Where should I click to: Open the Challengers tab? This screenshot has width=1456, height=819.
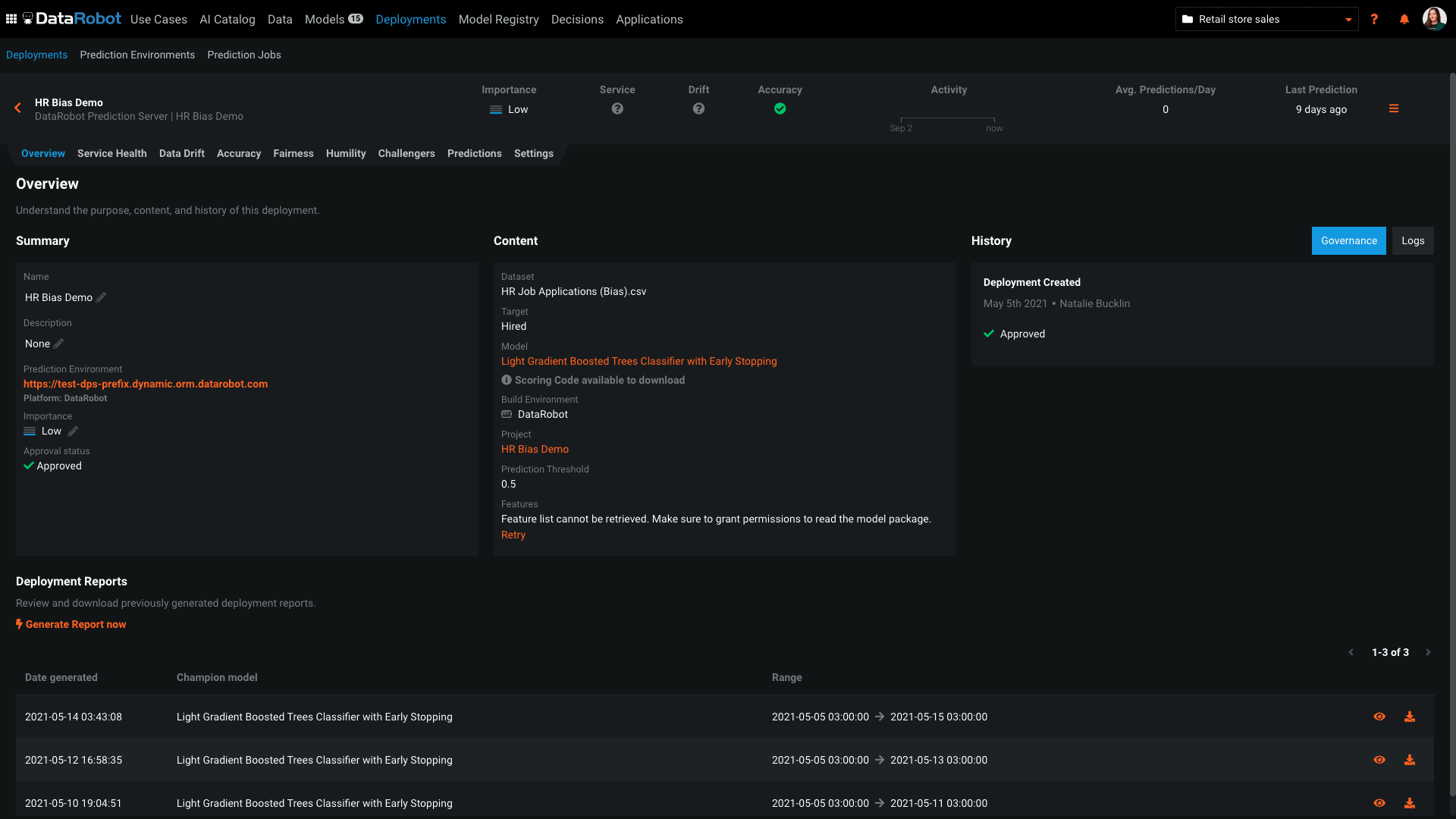coord(406,153)
